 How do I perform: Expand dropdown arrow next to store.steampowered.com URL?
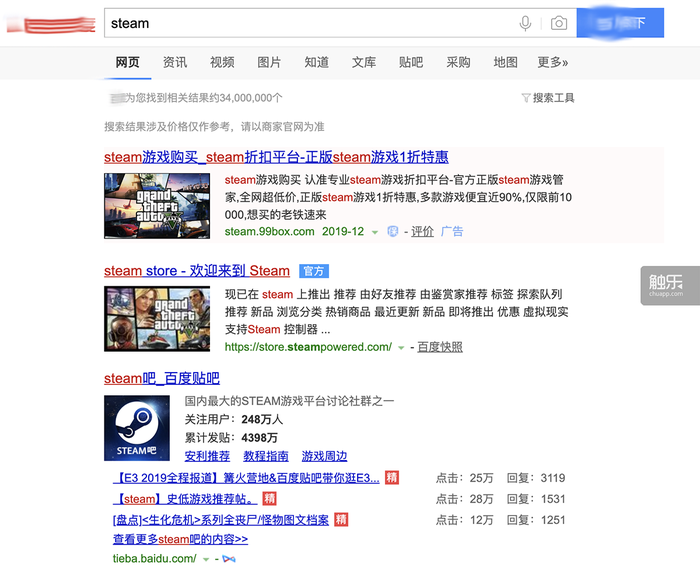[x=401, y=348]
